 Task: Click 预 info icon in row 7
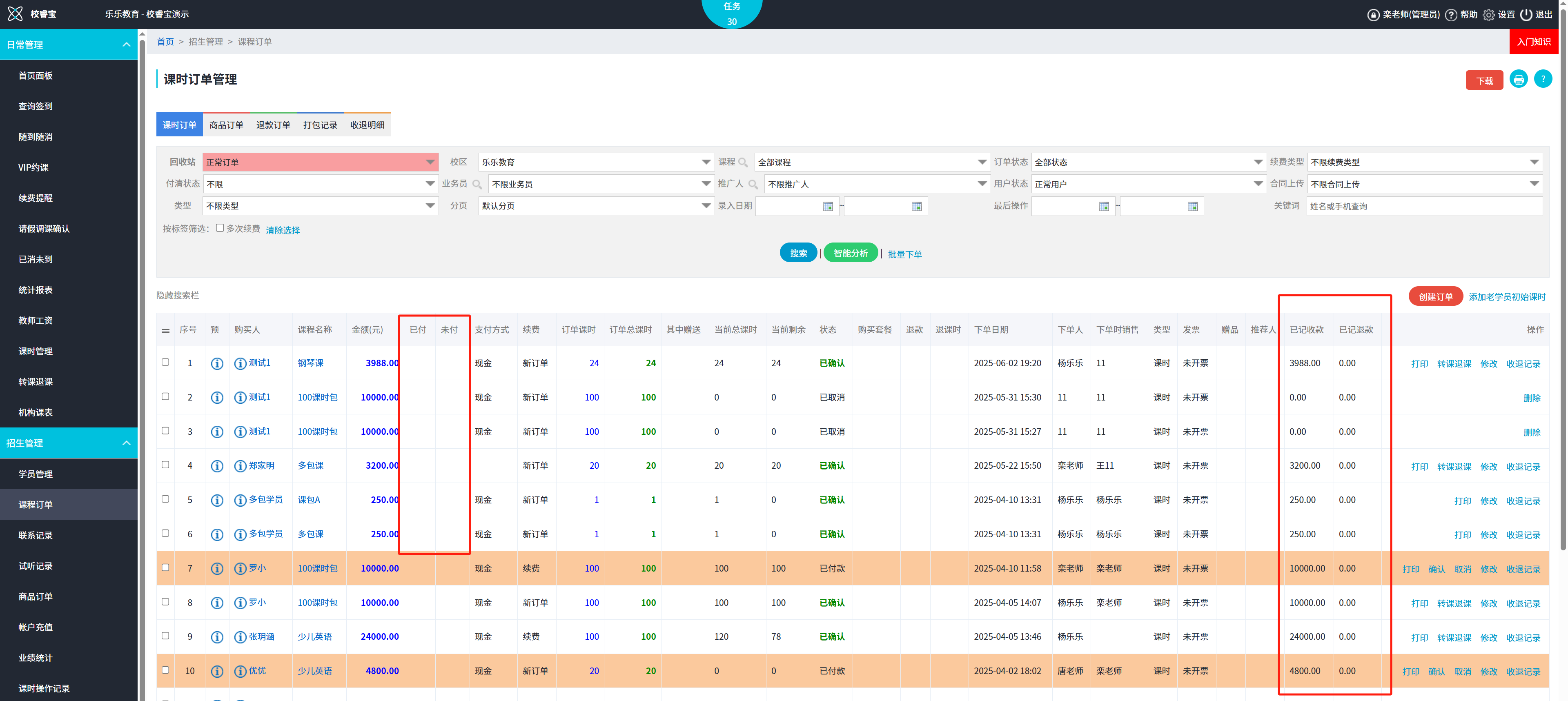click(217, 568)
